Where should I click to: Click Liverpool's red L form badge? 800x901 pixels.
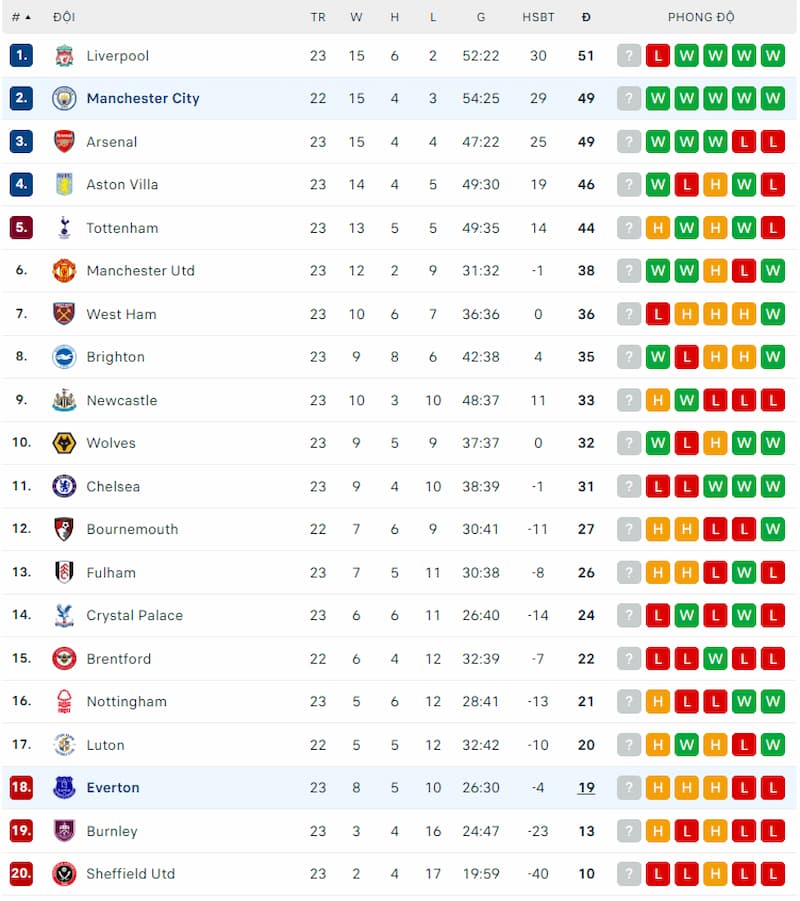pyautogui.click(x=657, y=56)
